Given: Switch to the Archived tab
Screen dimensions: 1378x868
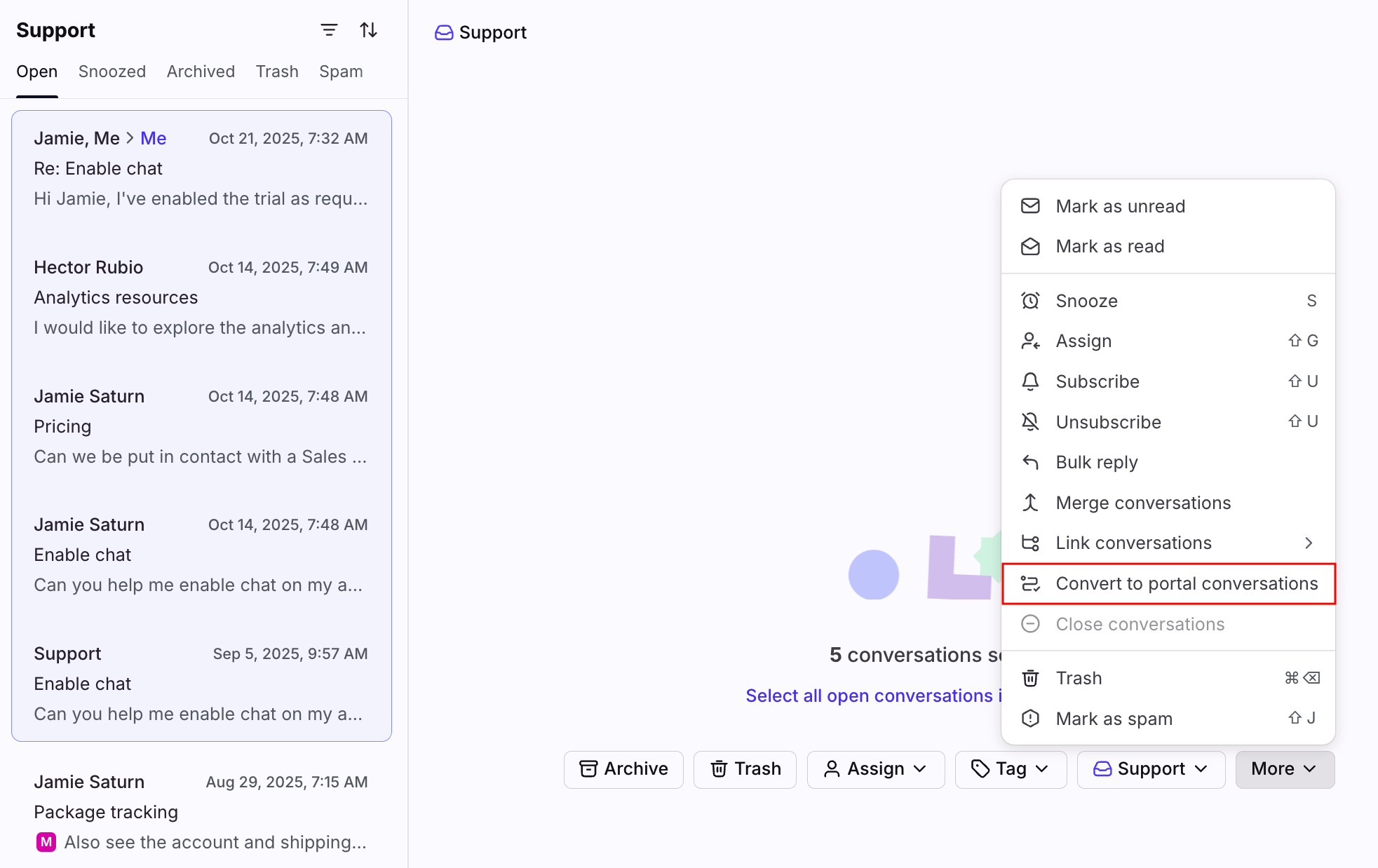Looking at the screenshot, I should pyautogui.click(x=201, y=72).
